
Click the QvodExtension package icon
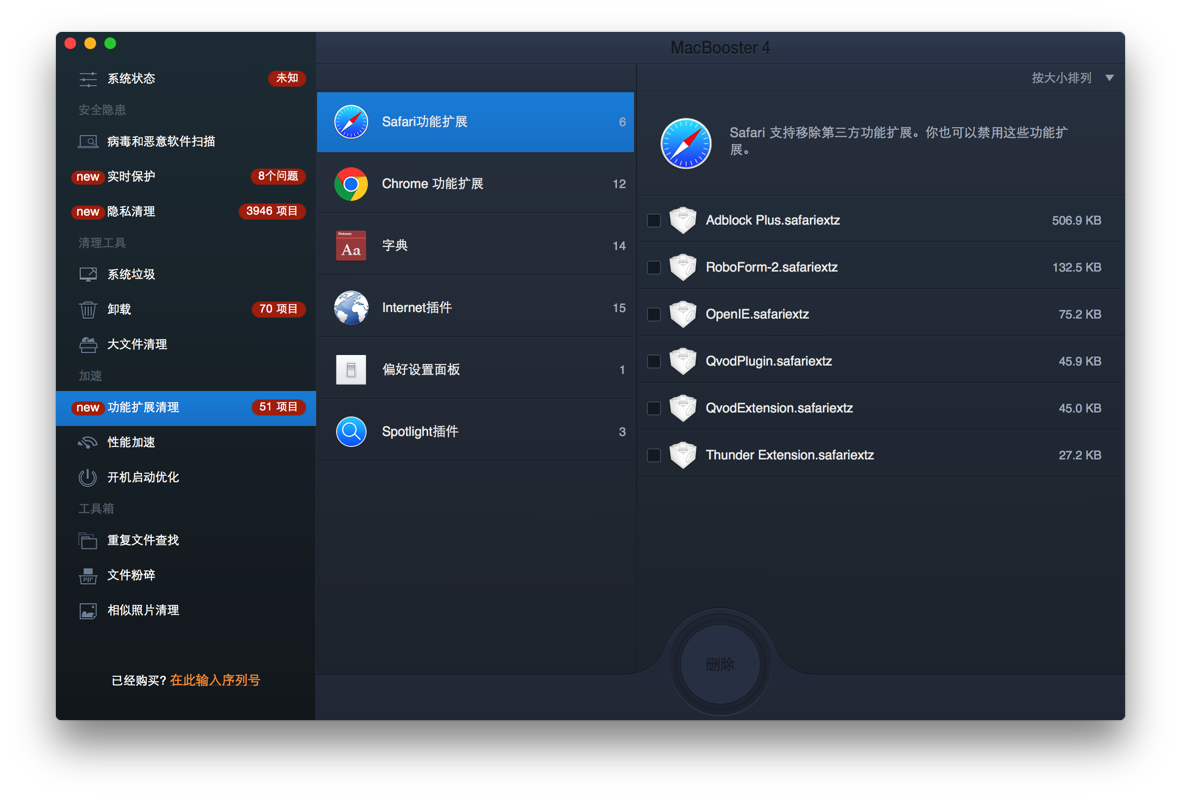tap(683, 408)
